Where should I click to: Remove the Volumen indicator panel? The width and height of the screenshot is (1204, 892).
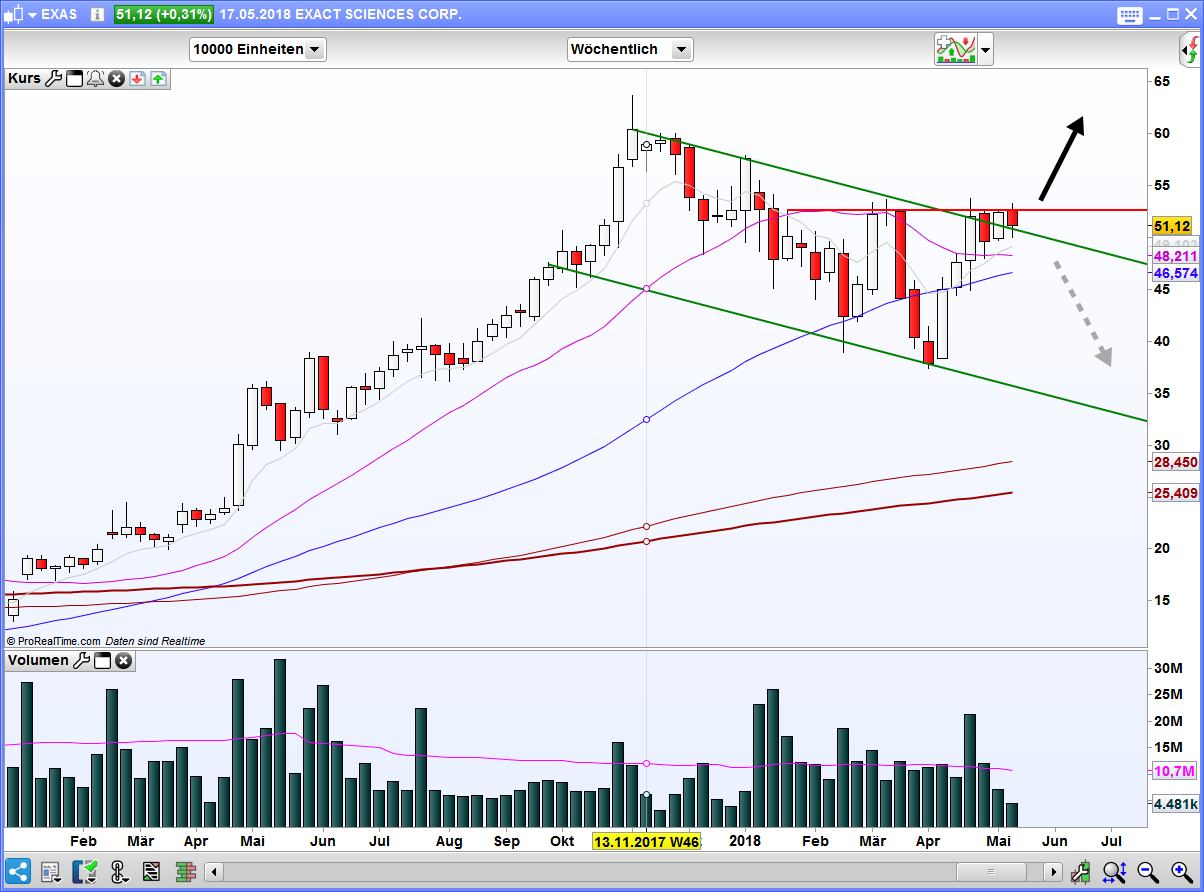click(x=123, y=660)
